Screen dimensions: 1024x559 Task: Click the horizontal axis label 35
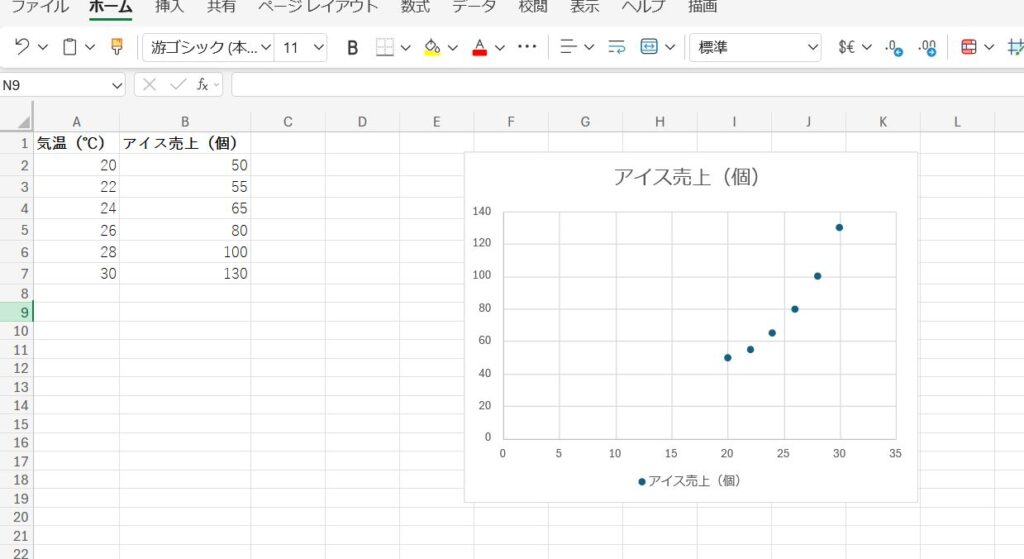(895, 453)
